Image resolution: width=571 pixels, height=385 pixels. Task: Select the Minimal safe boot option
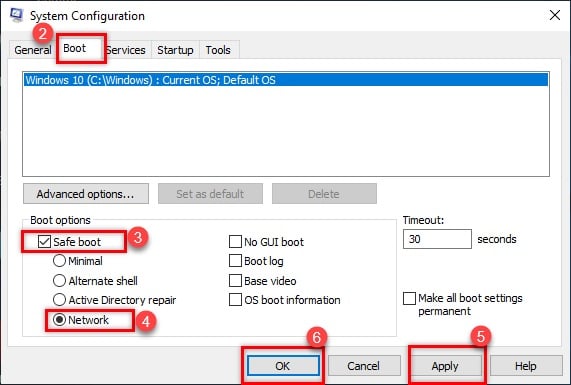59,261
